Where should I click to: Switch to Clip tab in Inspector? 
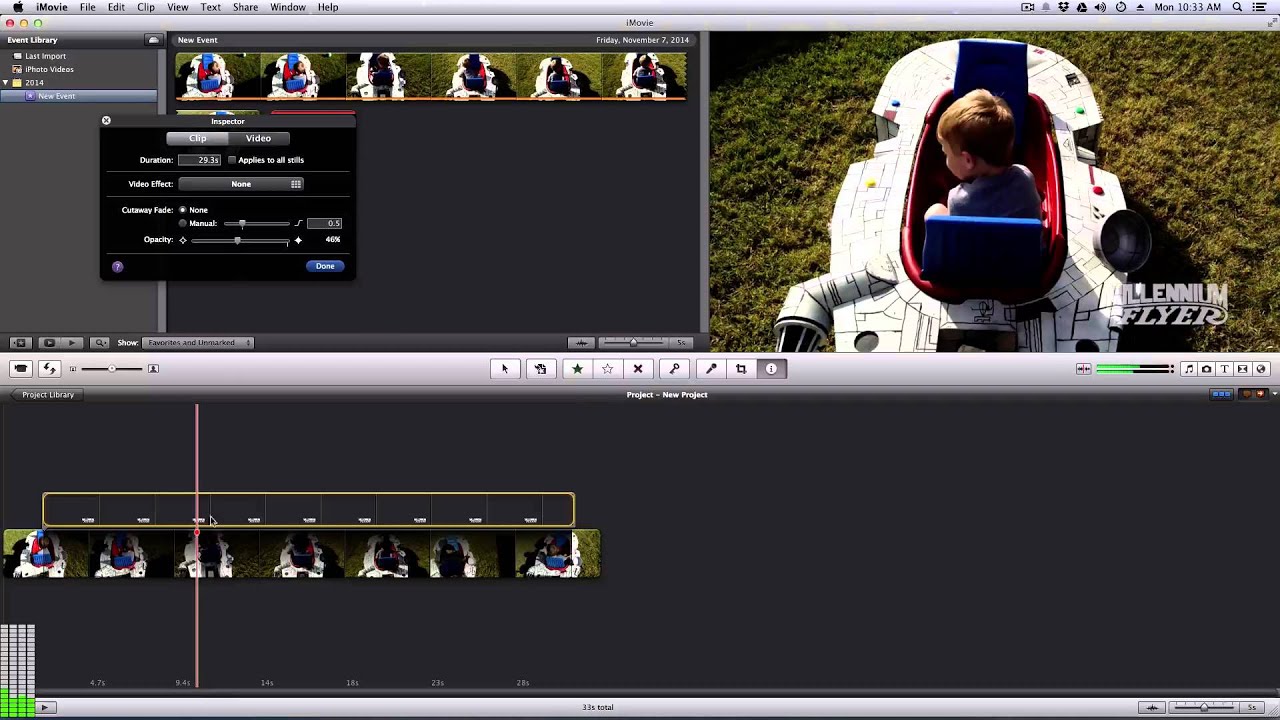(x=198, y=138)
